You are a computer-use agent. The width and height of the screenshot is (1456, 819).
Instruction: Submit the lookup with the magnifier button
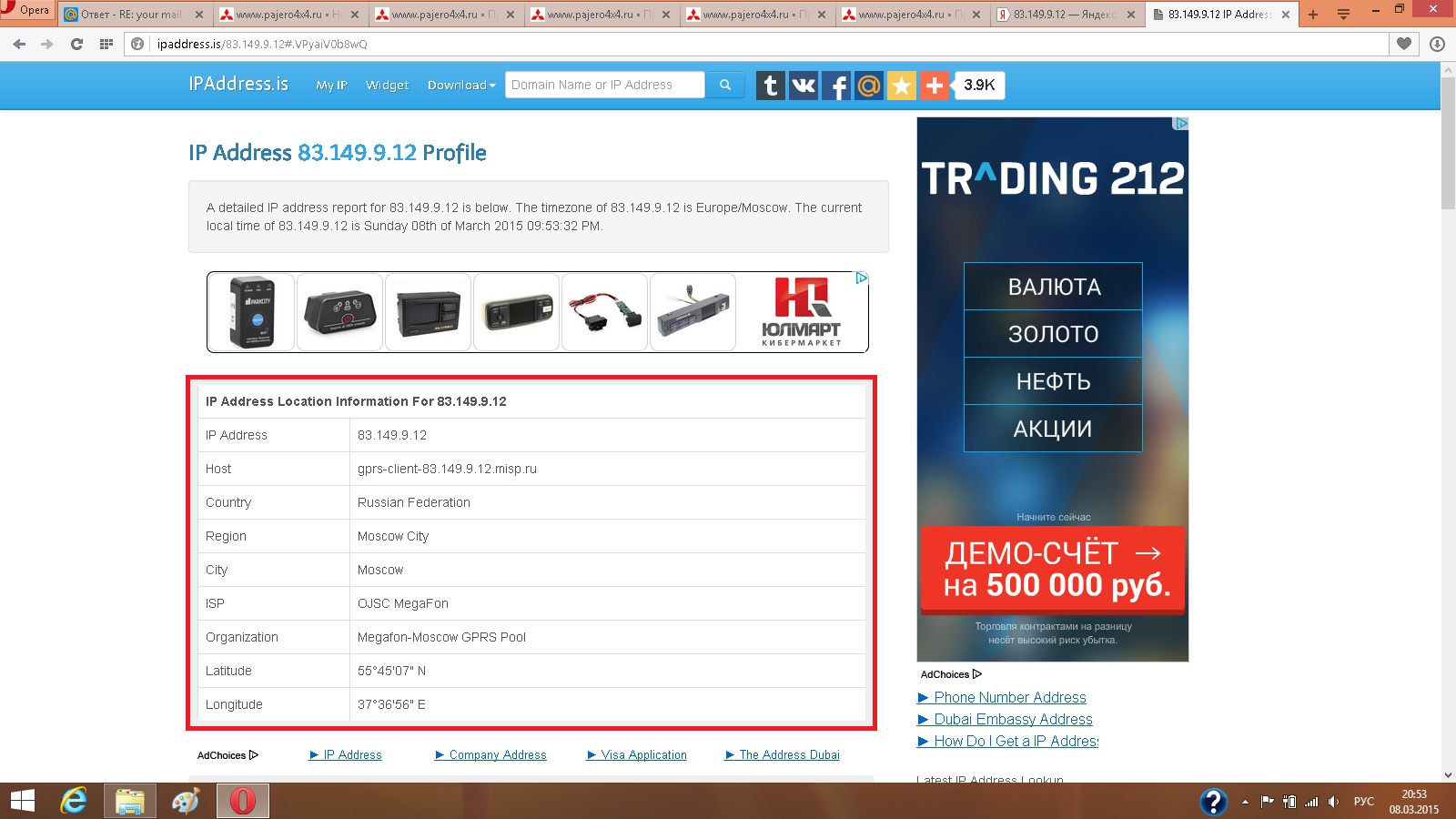725,85
